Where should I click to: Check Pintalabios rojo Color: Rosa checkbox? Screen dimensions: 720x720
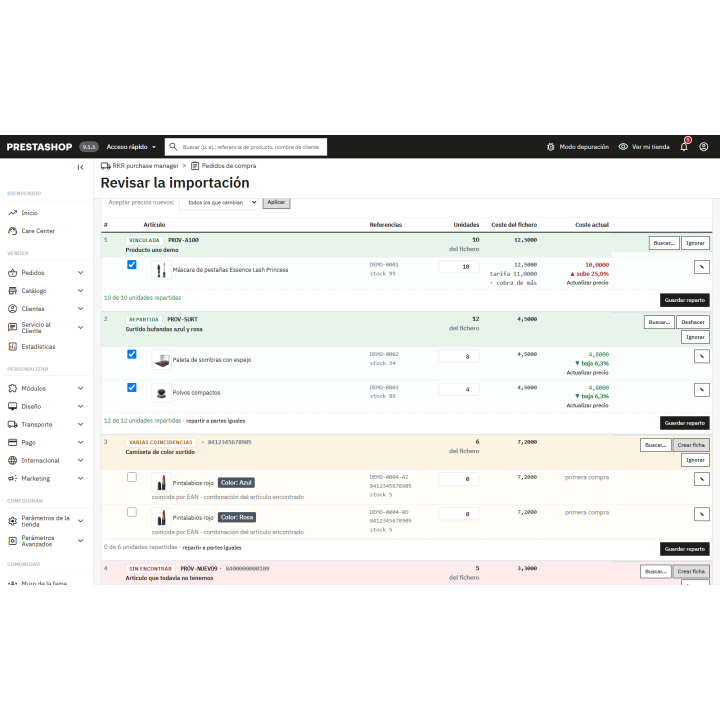pyautogui.click(x=132, y=512)
